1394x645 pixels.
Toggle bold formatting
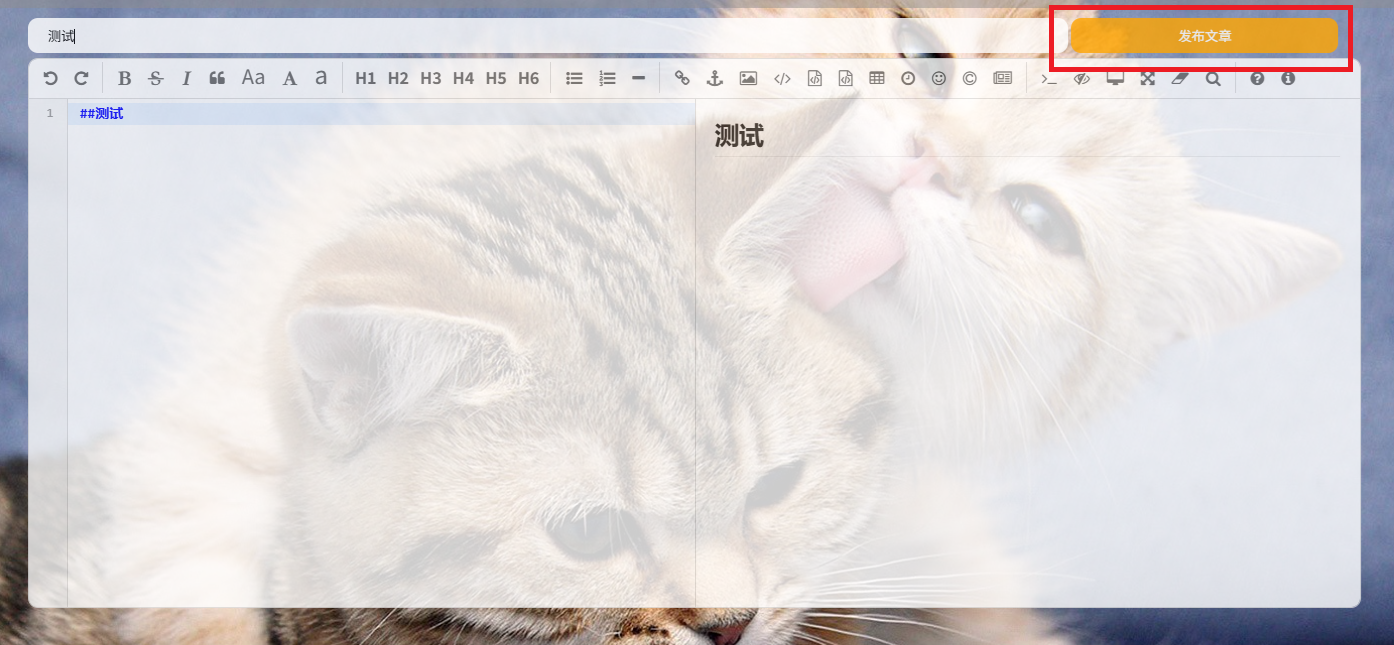click(124, 78)
